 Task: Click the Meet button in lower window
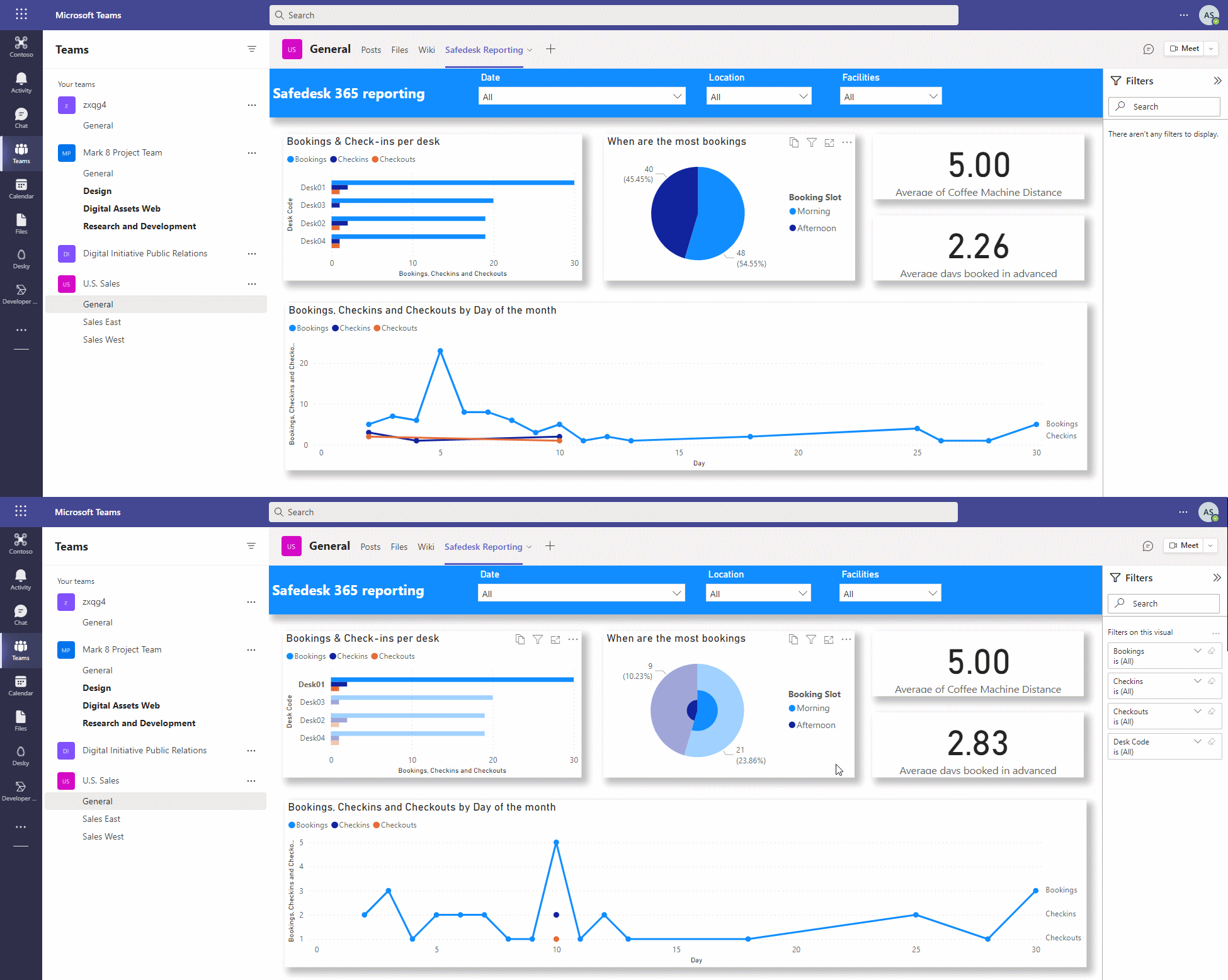(1183, 545)
